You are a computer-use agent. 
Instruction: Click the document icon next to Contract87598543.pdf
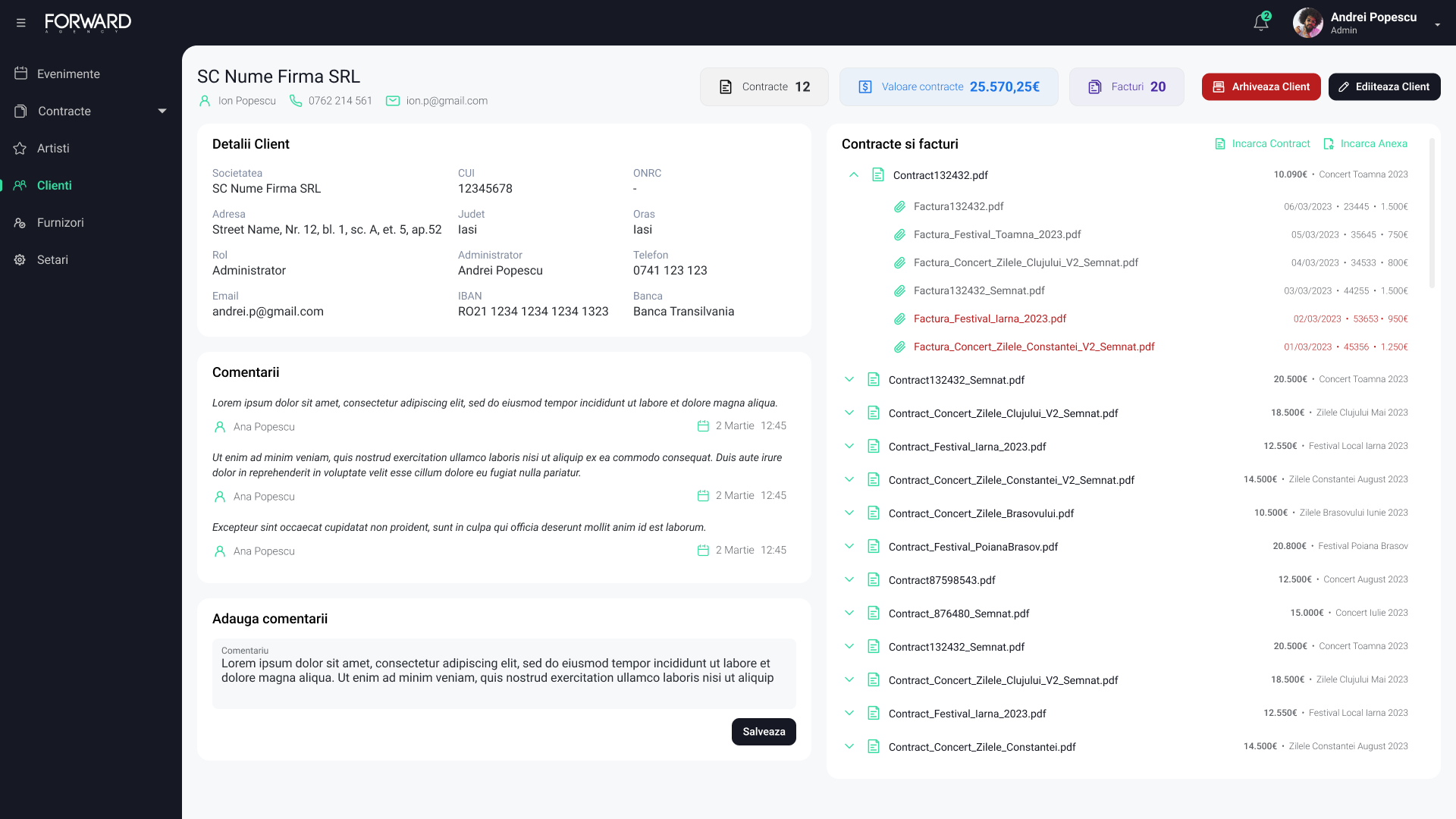[873, 579]
